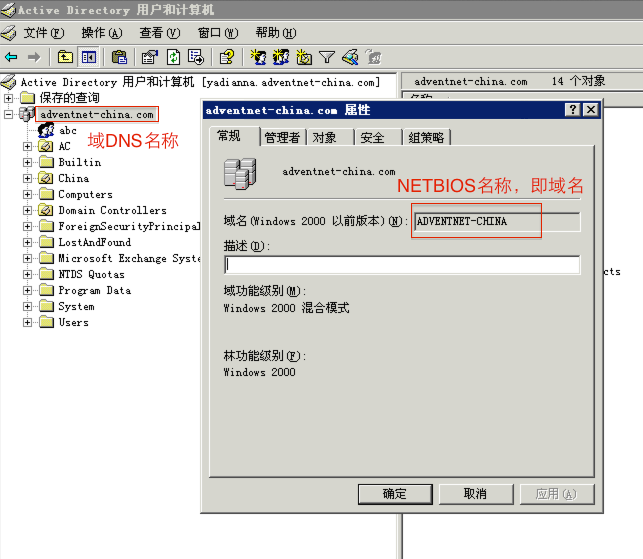The height and width of the screenshot is (559, 643).
Task: Click the dialog's help question mark button
Action: pos(573,110)
